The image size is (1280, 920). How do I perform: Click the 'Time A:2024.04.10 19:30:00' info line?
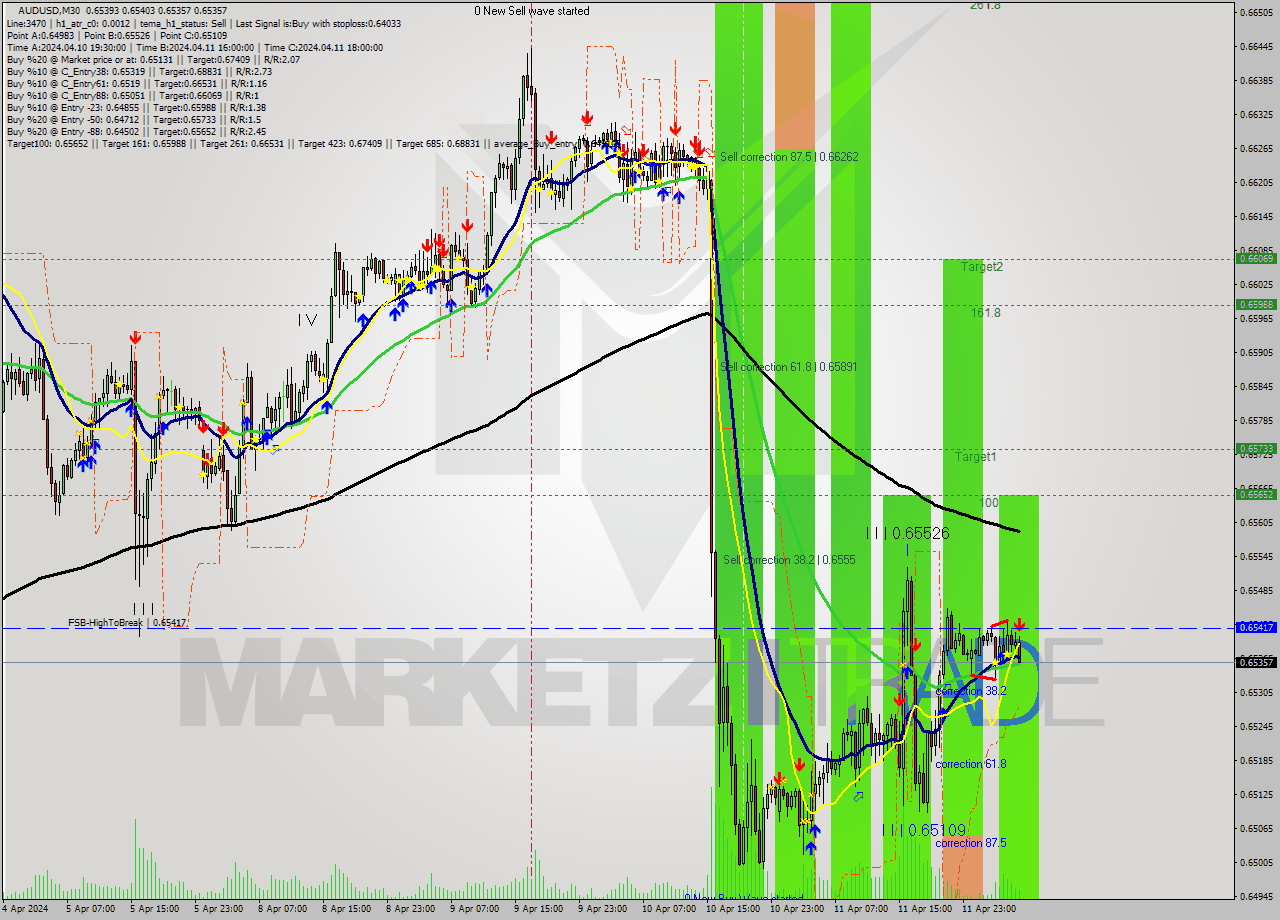[194, 47]
